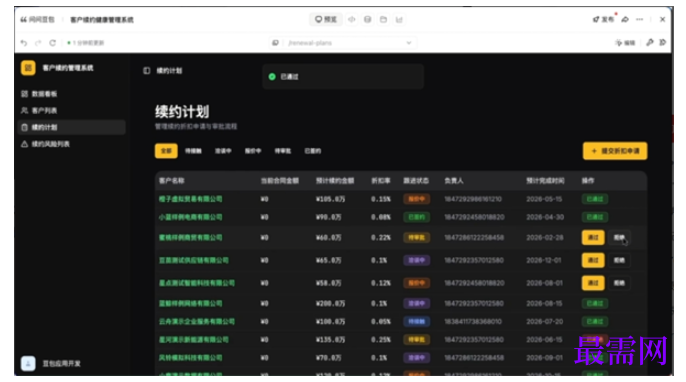
Task: Expand the /renewal-plans route dropdown
Action: pos(409,43)
